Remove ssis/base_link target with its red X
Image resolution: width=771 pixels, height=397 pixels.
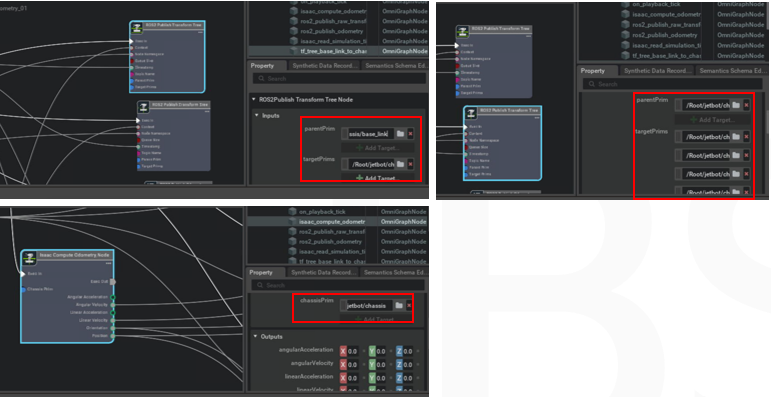pos(411,134)
